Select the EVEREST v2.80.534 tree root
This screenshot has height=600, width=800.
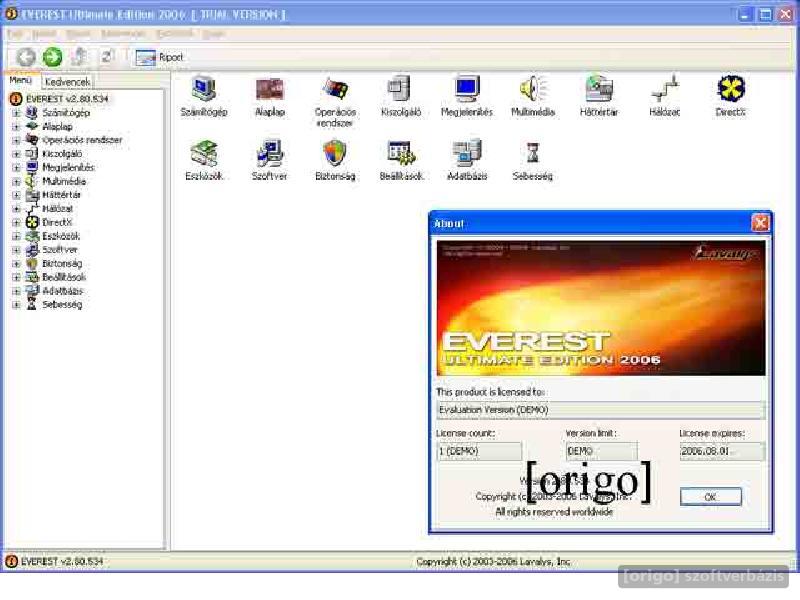click(67, 99)
